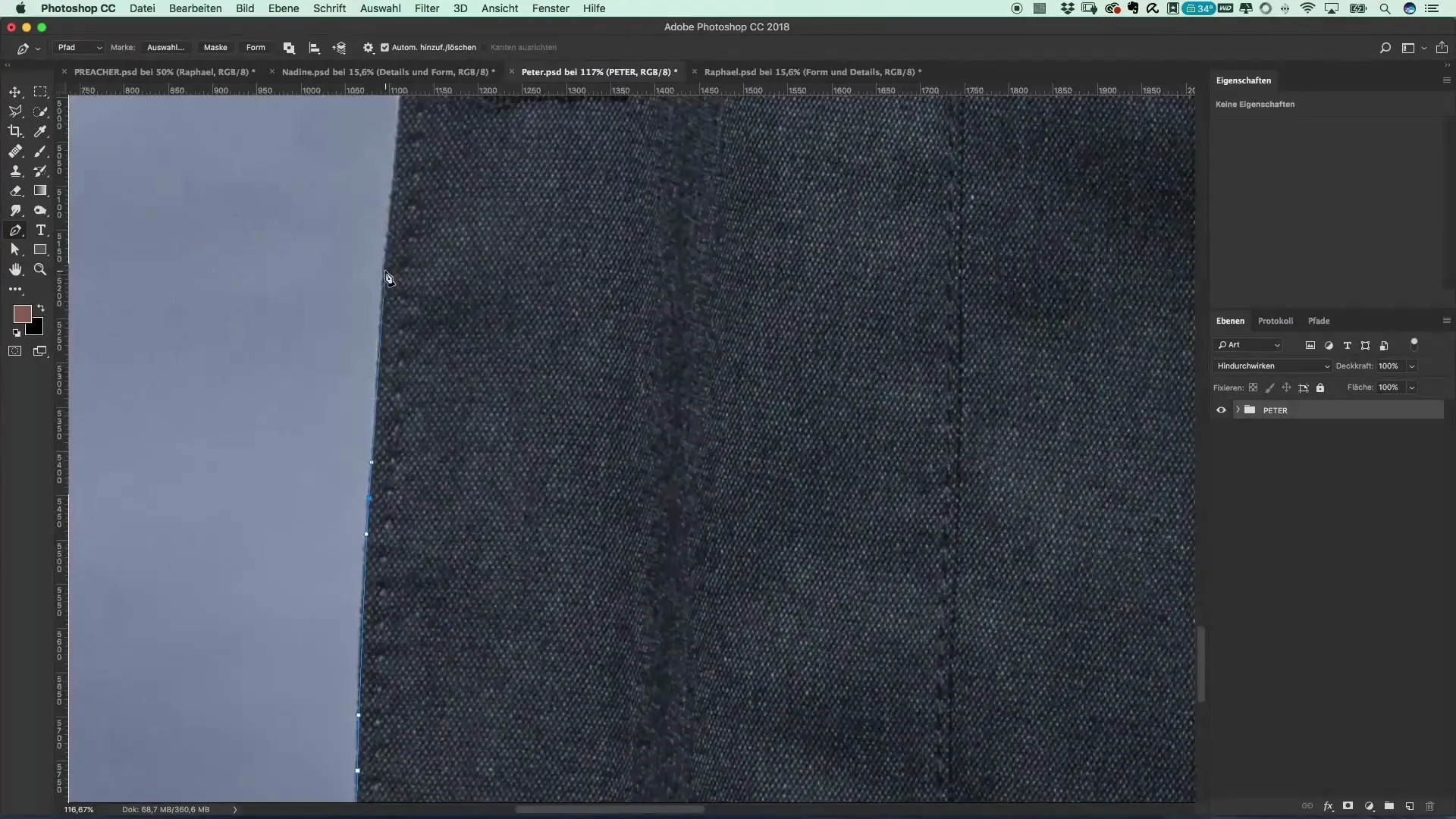The image size is (1456, 819).
Task: Select the Eyedropper tool
Action: (x=40, y=131)
